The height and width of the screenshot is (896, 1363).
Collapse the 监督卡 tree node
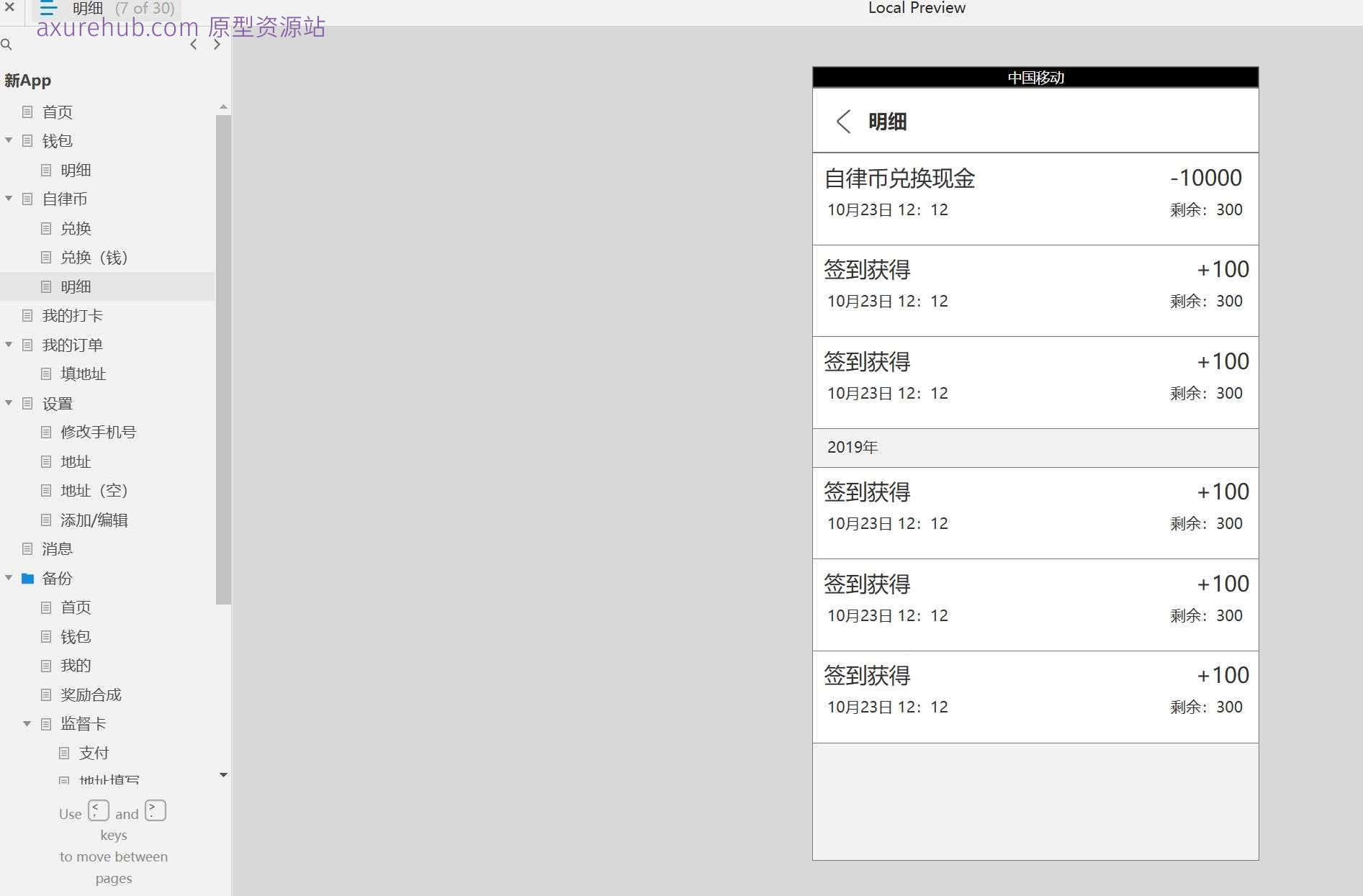[x=27, y=723]
